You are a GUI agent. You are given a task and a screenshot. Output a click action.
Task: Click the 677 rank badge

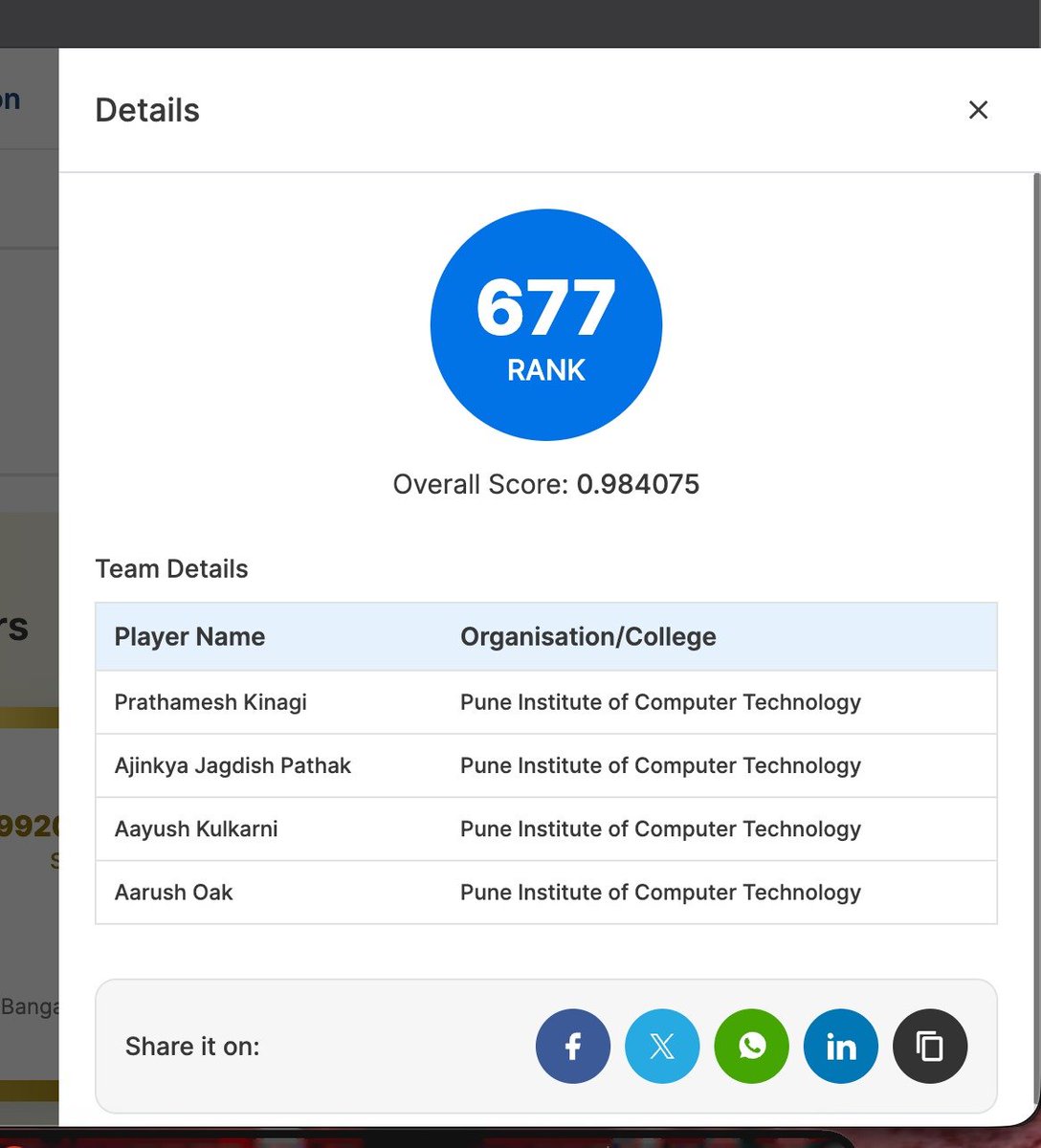click(546, 325)
